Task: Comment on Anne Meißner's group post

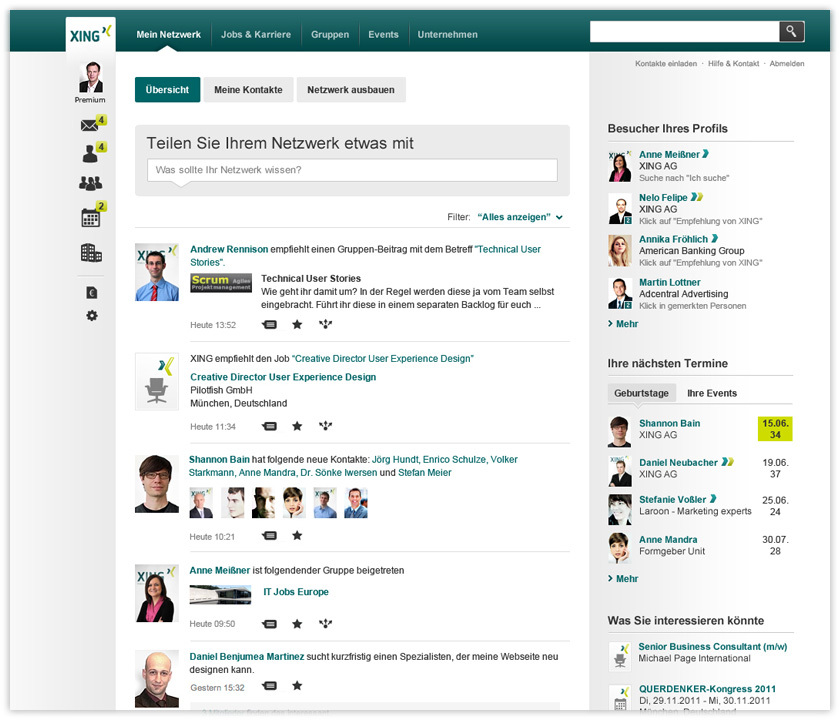Action: pyautogui.click(x=269, y=624)
